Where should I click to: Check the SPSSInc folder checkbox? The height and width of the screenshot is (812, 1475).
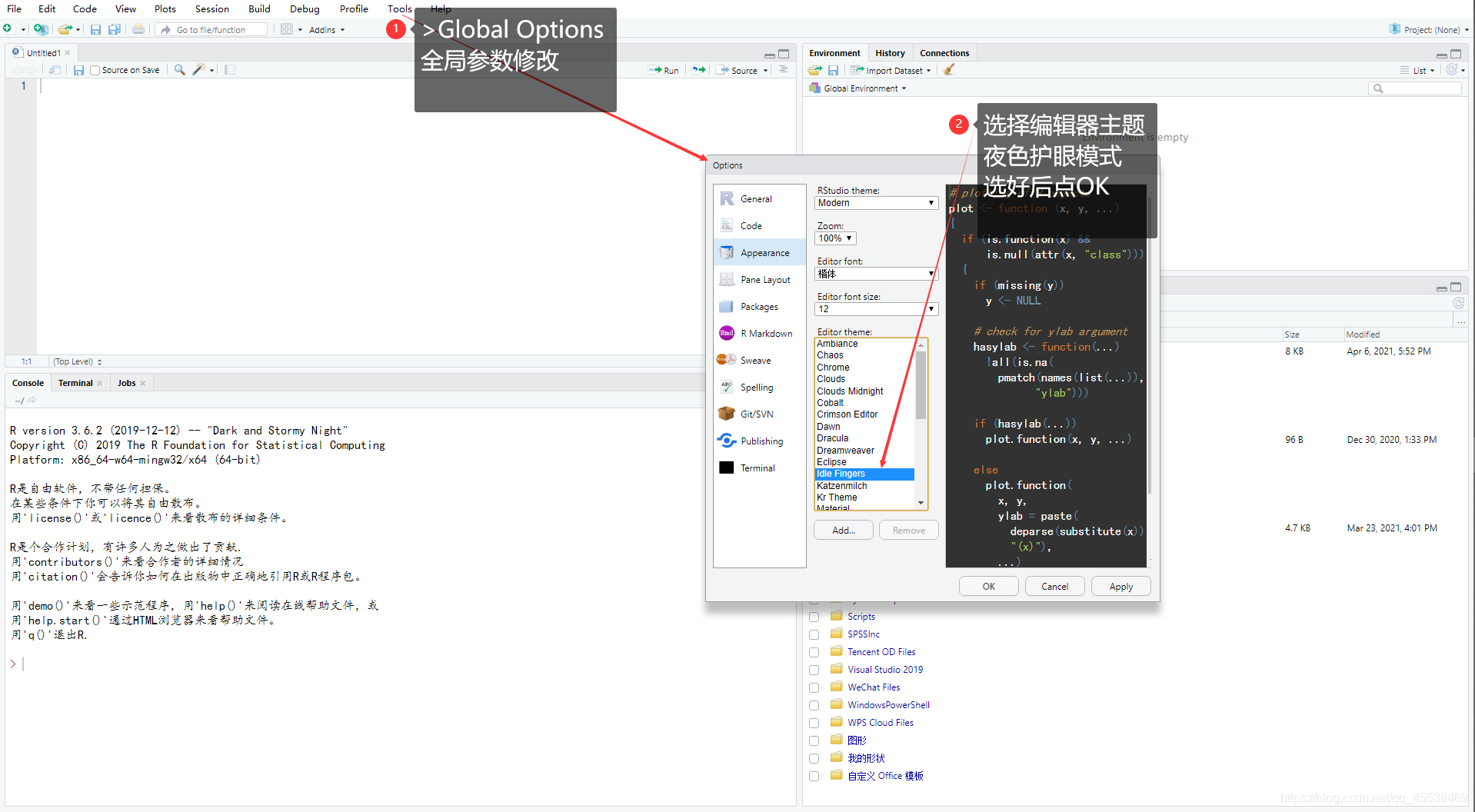[814, 634]
